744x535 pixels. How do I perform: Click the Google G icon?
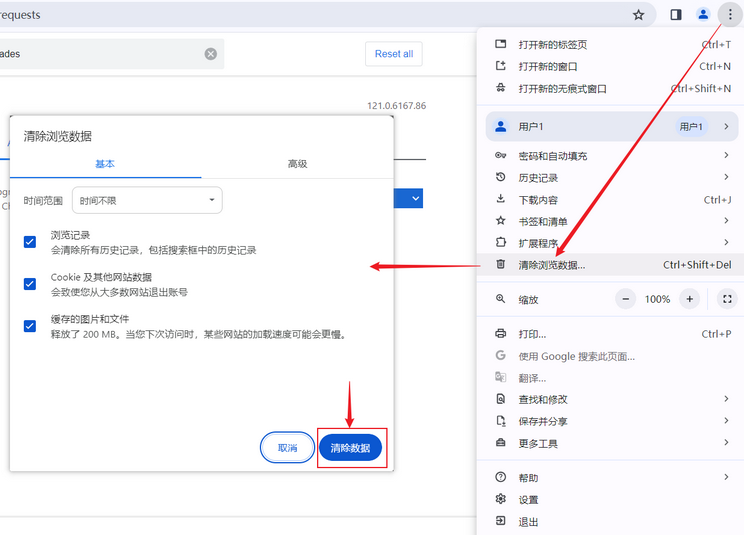[501, 355]
